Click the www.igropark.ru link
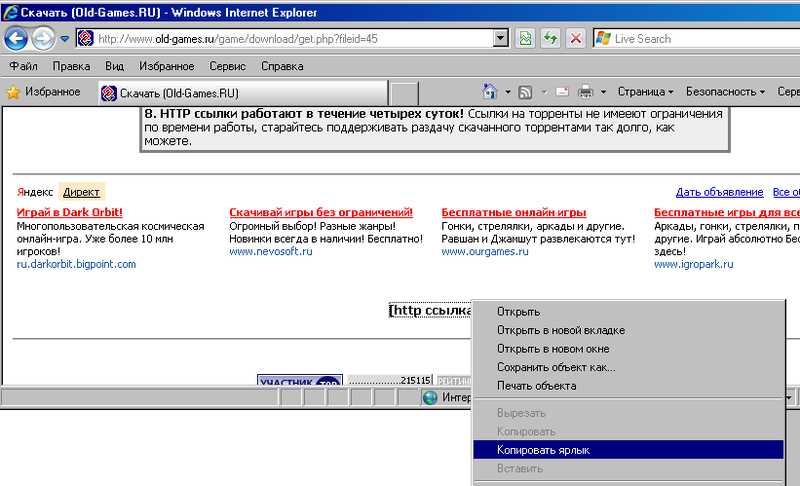Viewport: 800px width, 486px height. (693, 264)
